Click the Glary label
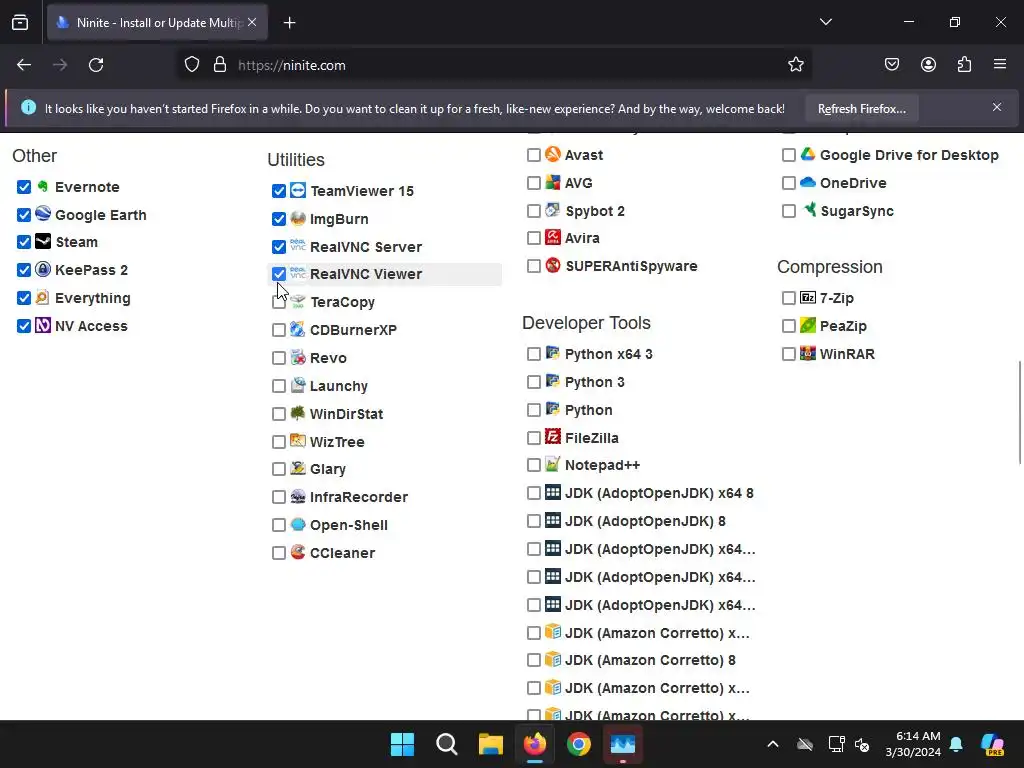 coord(328,470)
